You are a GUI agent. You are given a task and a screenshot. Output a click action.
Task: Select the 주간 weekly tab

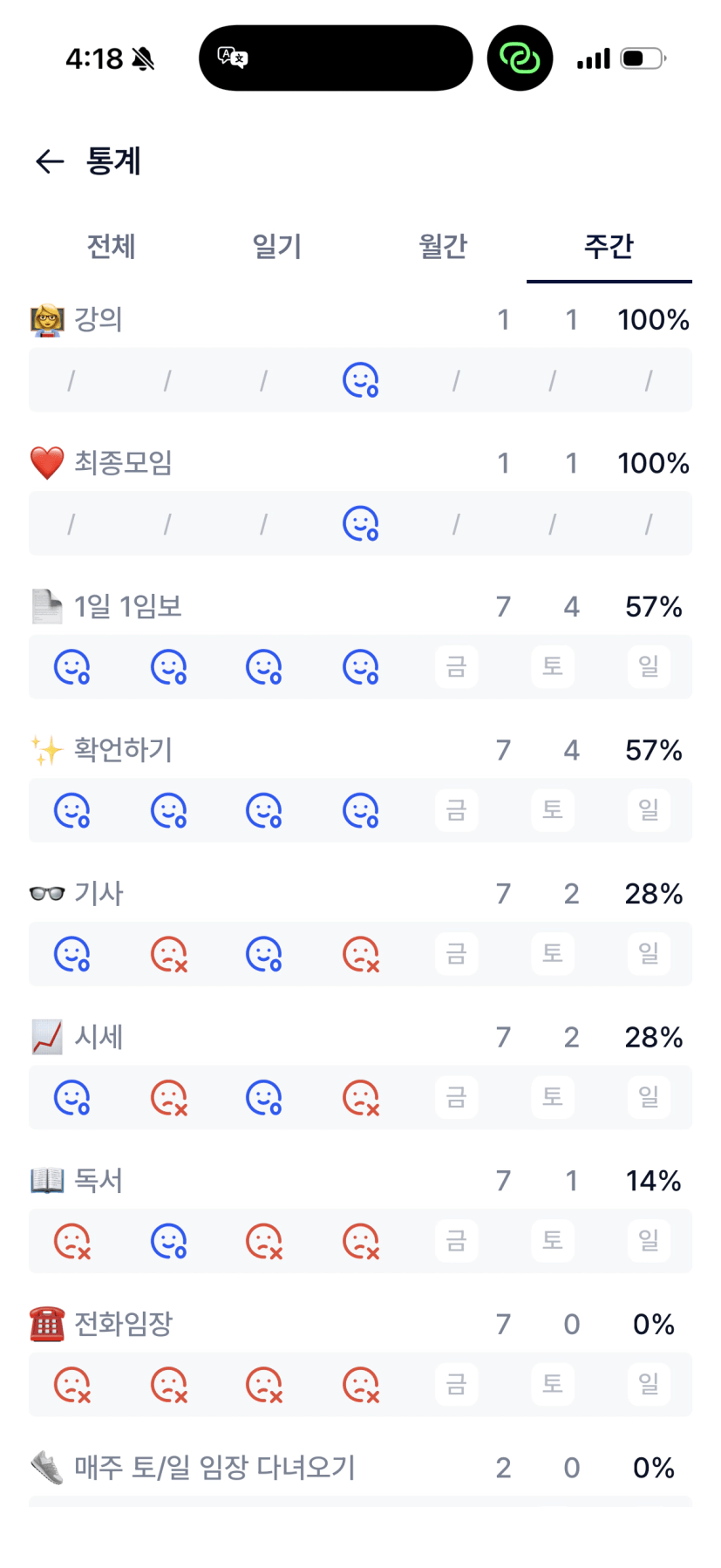(x=609, y=247)
